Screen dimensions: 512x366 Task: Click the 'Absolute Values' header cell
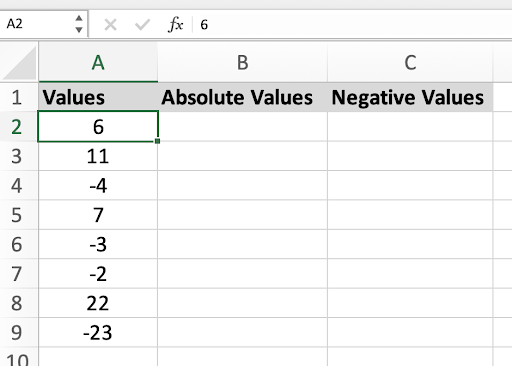pos(242,97)
